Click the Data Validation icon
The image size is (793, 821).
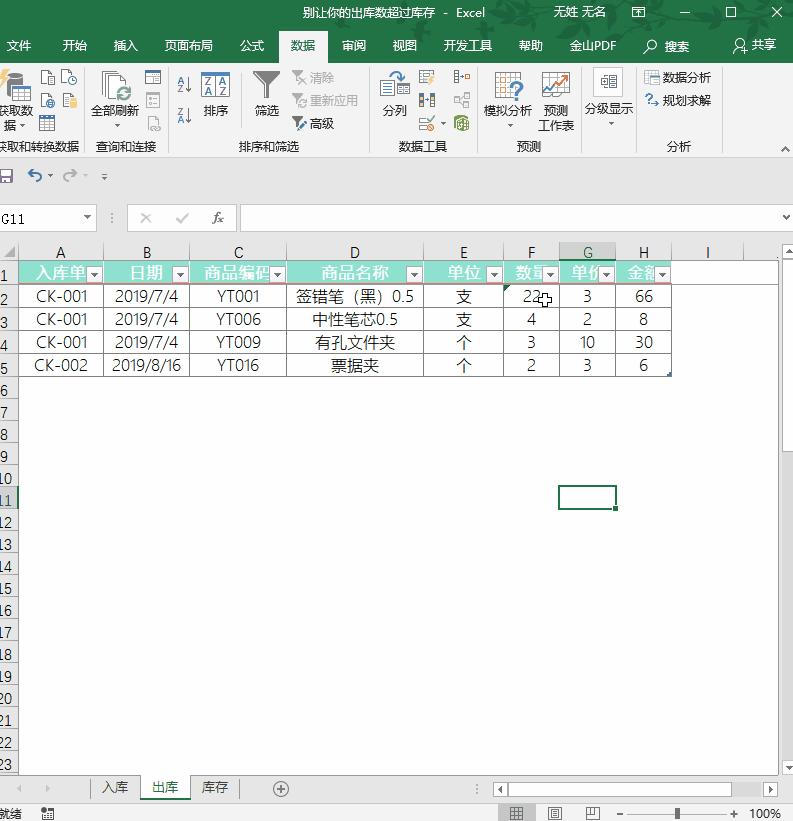tap(427, 124)
